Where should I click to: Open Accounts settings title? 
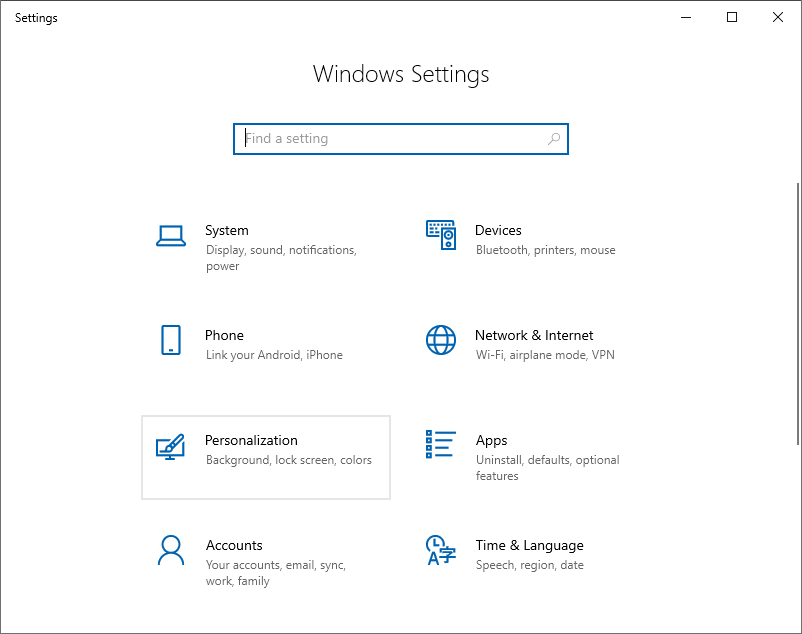234,546
